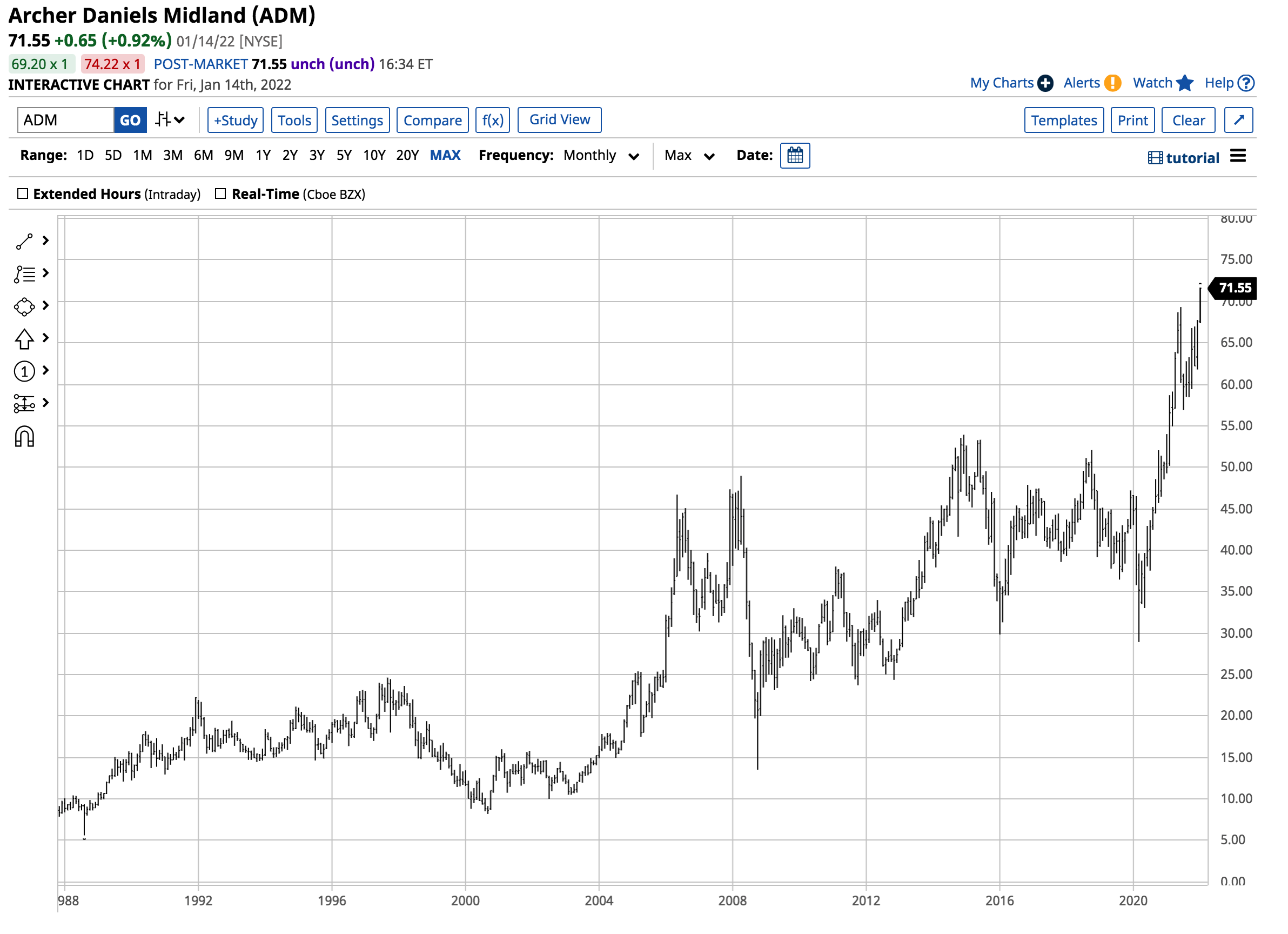Select the shapes drawing tool
The image size is (1288, 934).
[24, 308]
